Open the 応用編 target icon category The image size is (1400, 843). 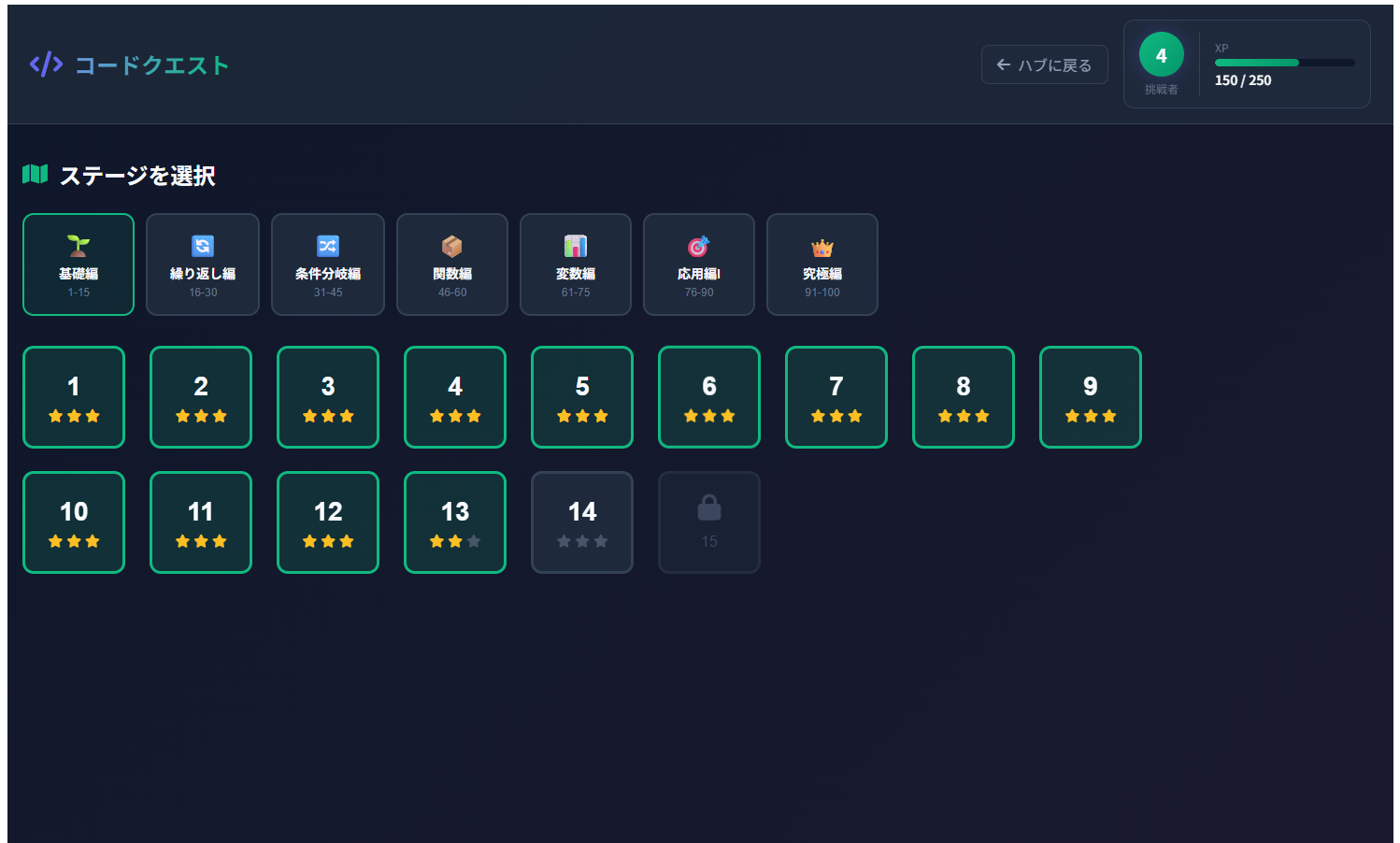point(699,264)
